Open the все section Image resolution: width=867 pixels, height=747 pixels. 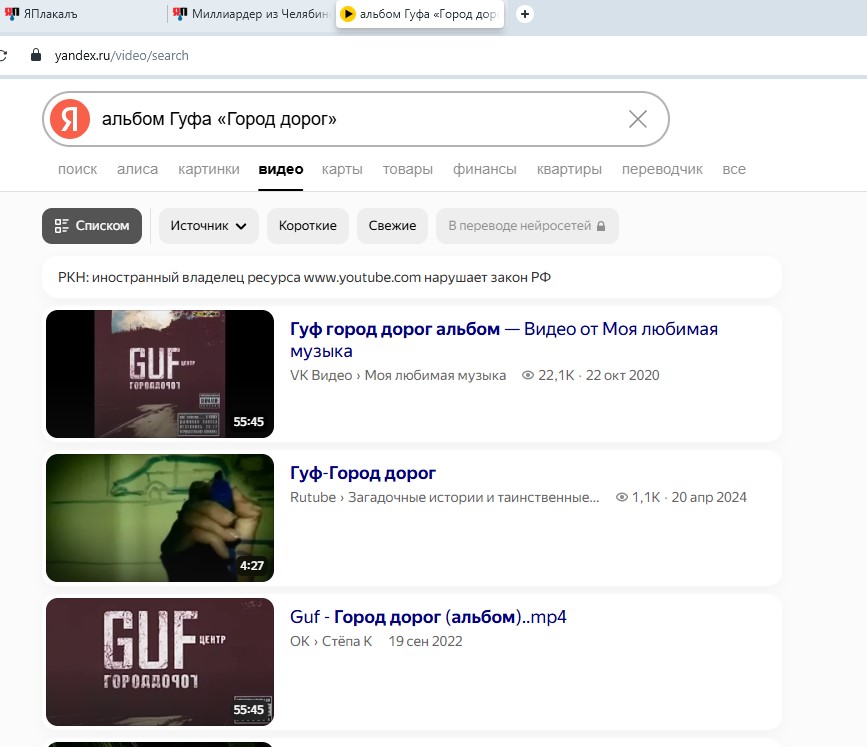tap(734, 169)
